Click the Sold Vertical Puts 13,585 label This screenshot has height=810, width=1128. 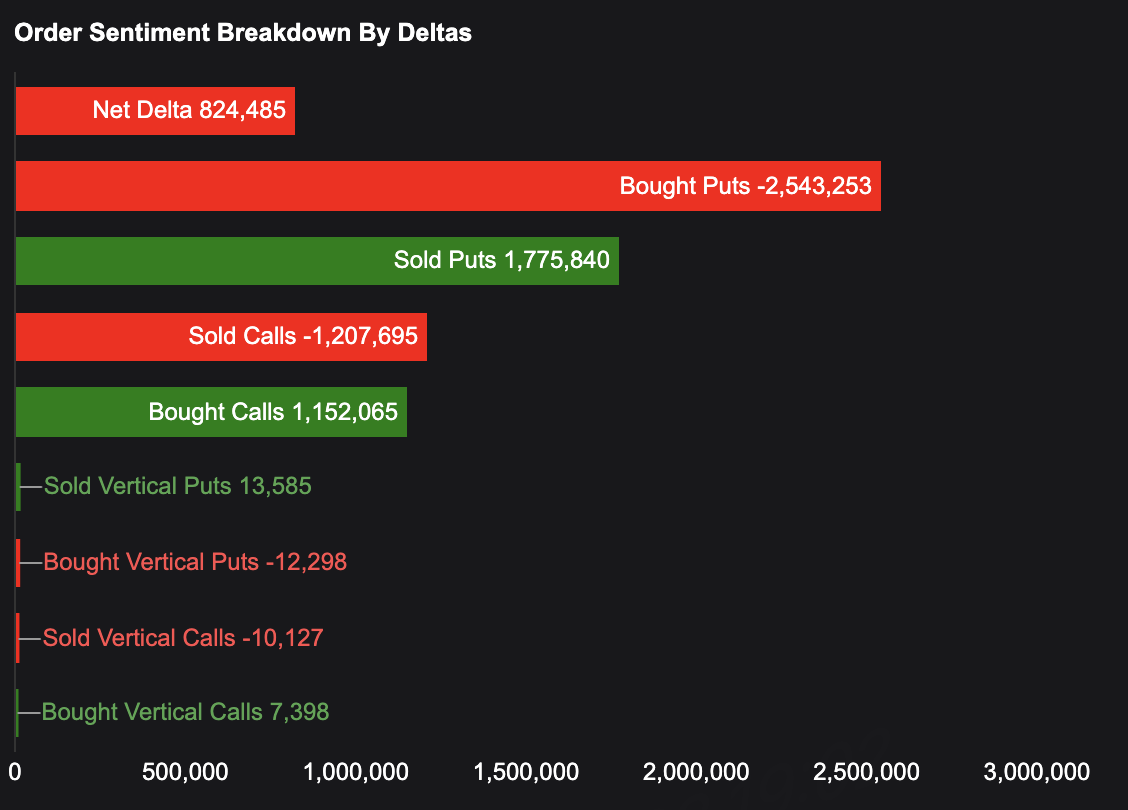coord(178,487)
